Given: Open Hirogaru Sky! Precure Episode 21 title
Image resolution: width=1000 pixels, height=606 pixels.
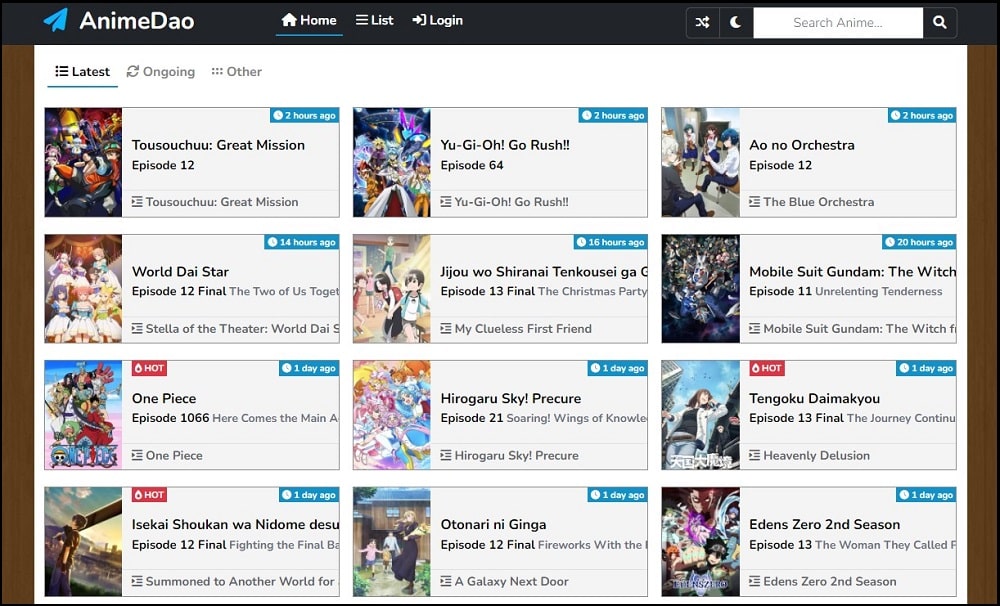Looking at the screenshot, I should (511, 399).
